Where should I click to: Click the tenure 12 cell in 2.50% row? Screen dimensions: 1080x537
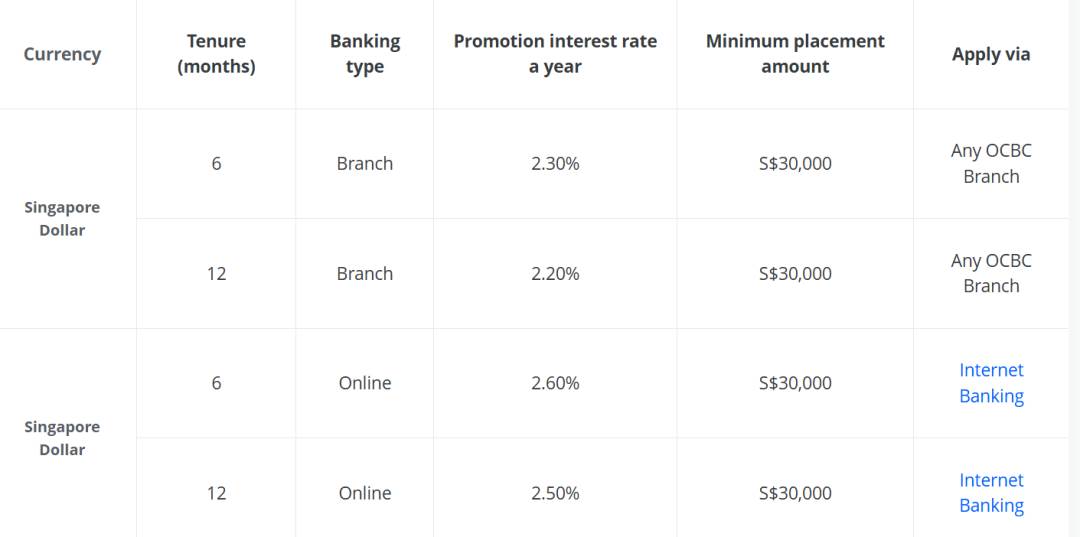(216, 493)
